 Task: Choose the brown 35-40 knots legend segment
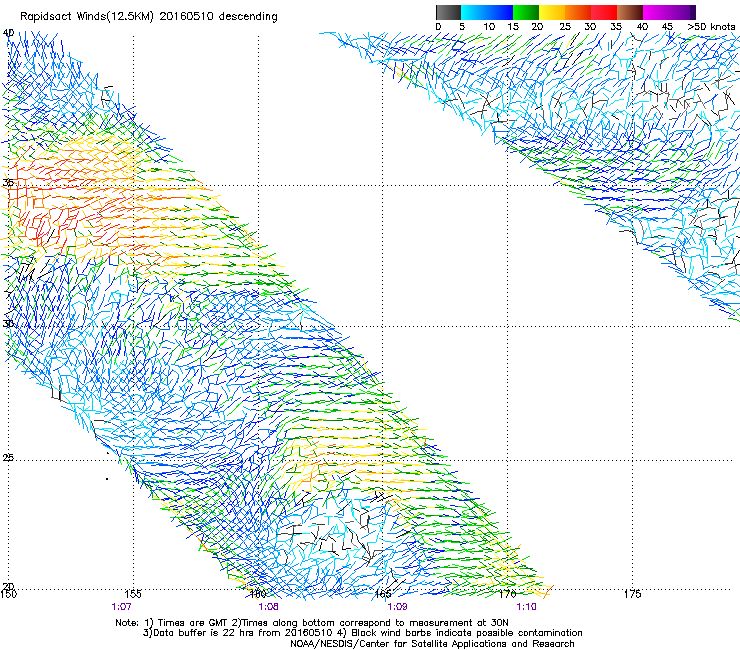tap(630, 12)
